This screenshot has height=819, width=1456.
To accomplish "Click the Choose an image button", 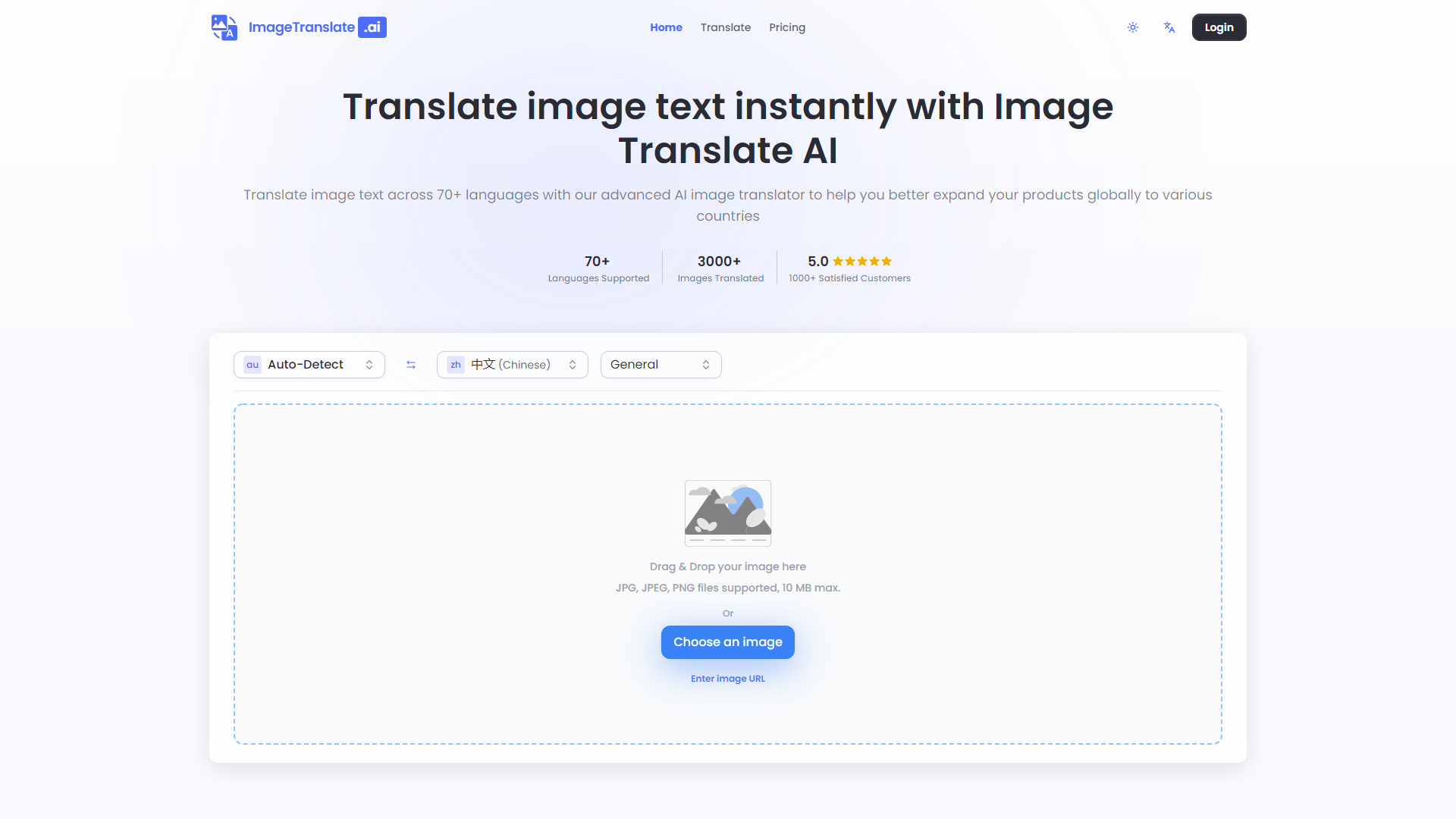I will click(727, 642).
